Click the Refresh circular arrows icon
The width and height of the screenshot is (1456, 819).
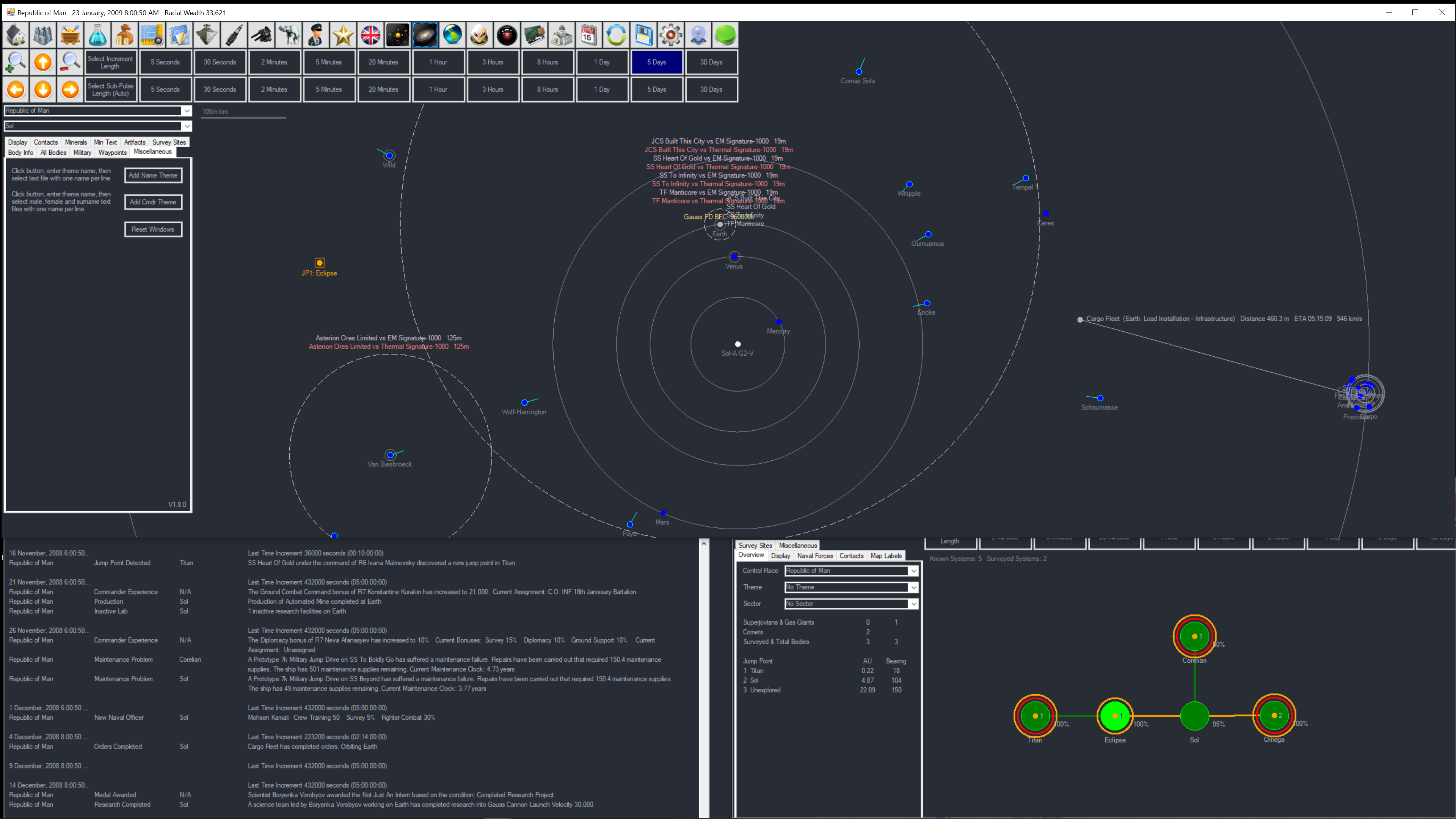(616, 35)
